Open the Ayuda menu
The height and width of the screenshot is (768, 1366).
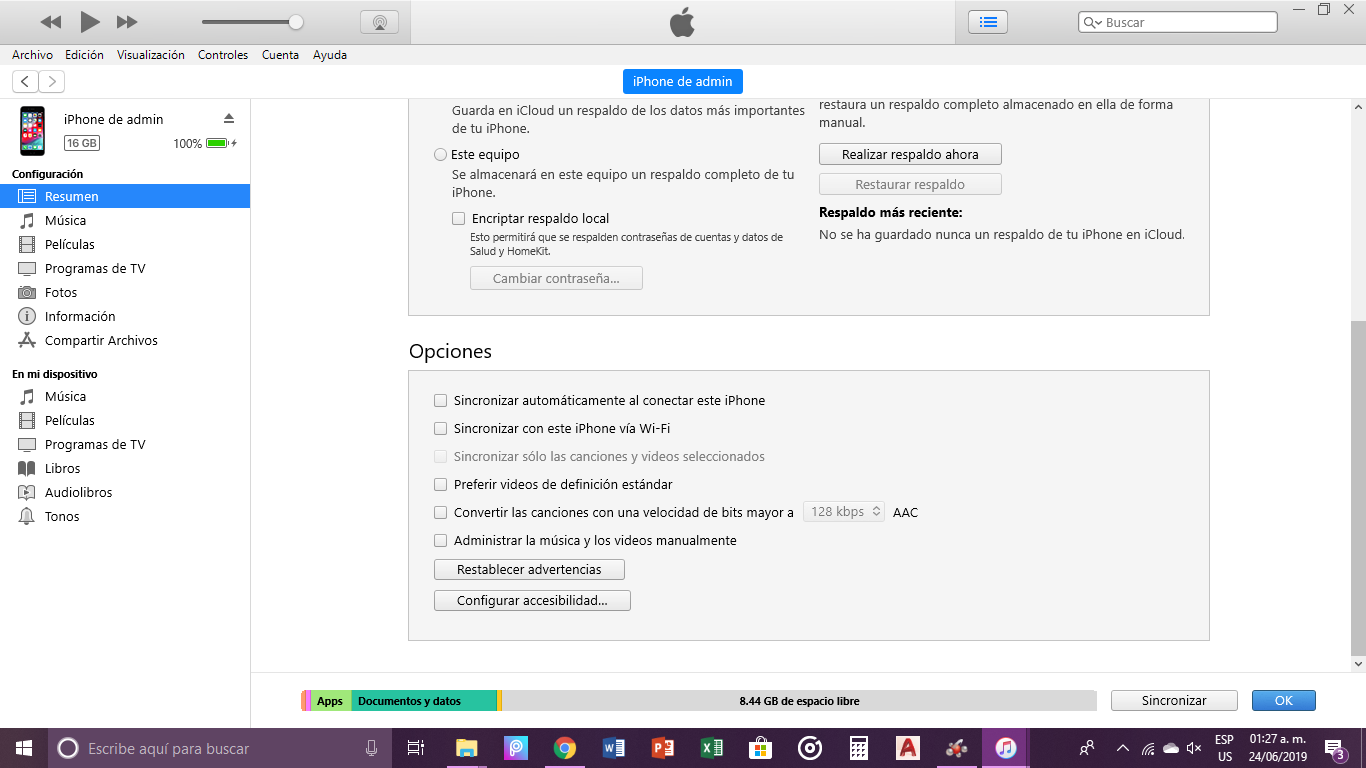[330, 55]
